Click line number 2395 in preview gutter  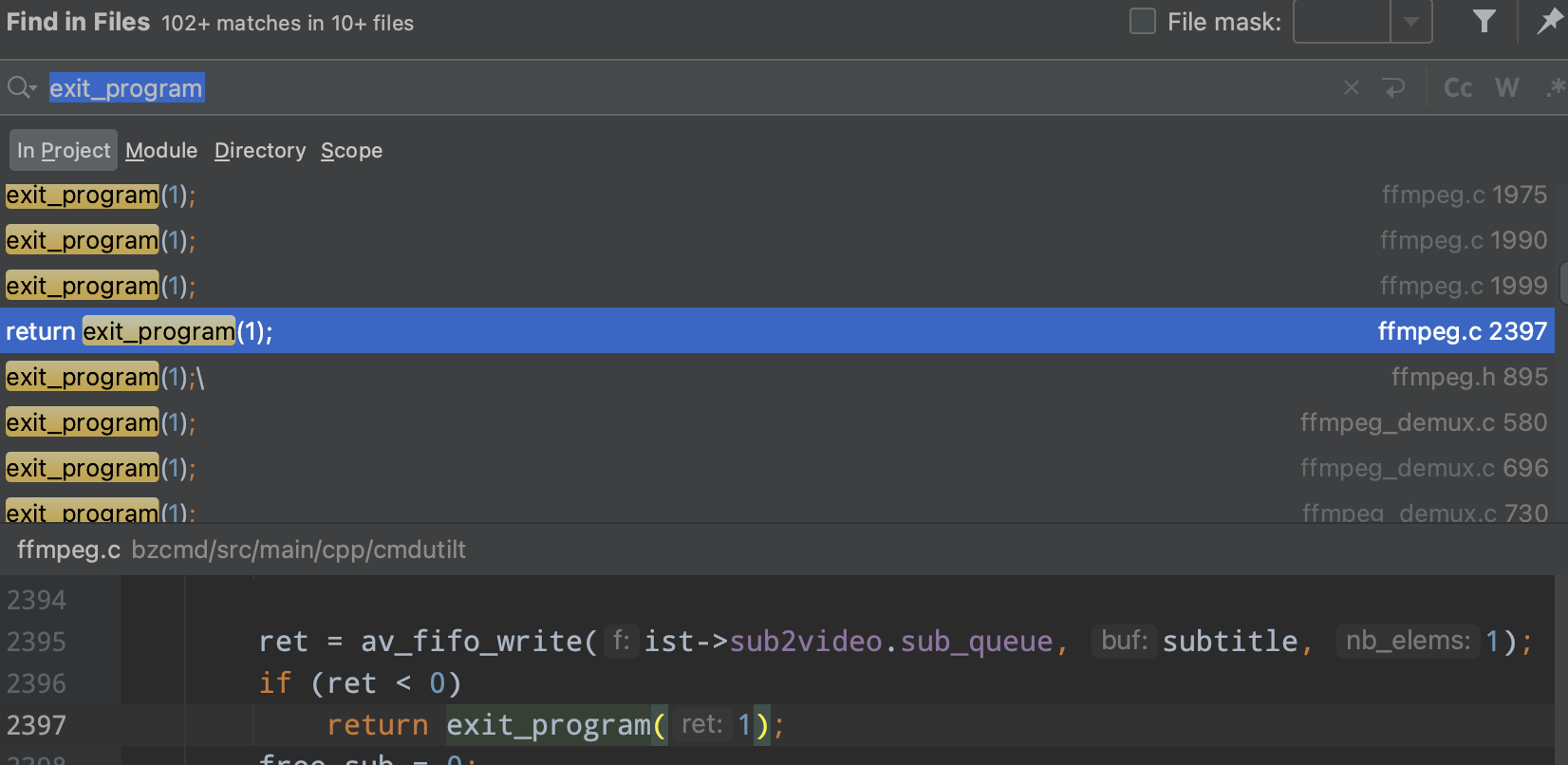(x=36, y=642)
